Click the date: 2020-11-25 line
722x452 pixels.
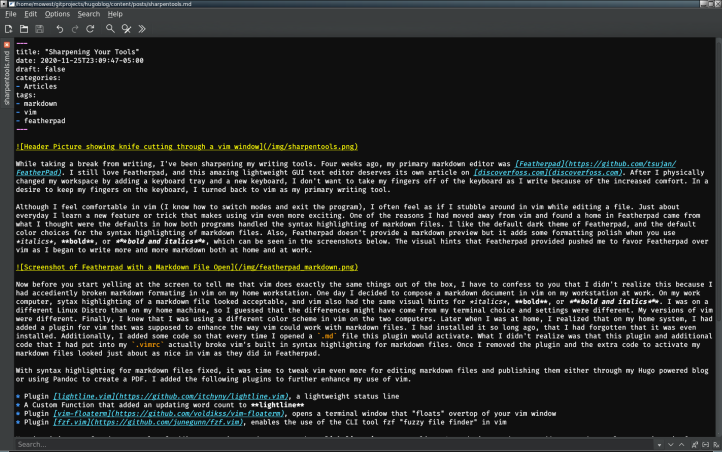[79, 61]
